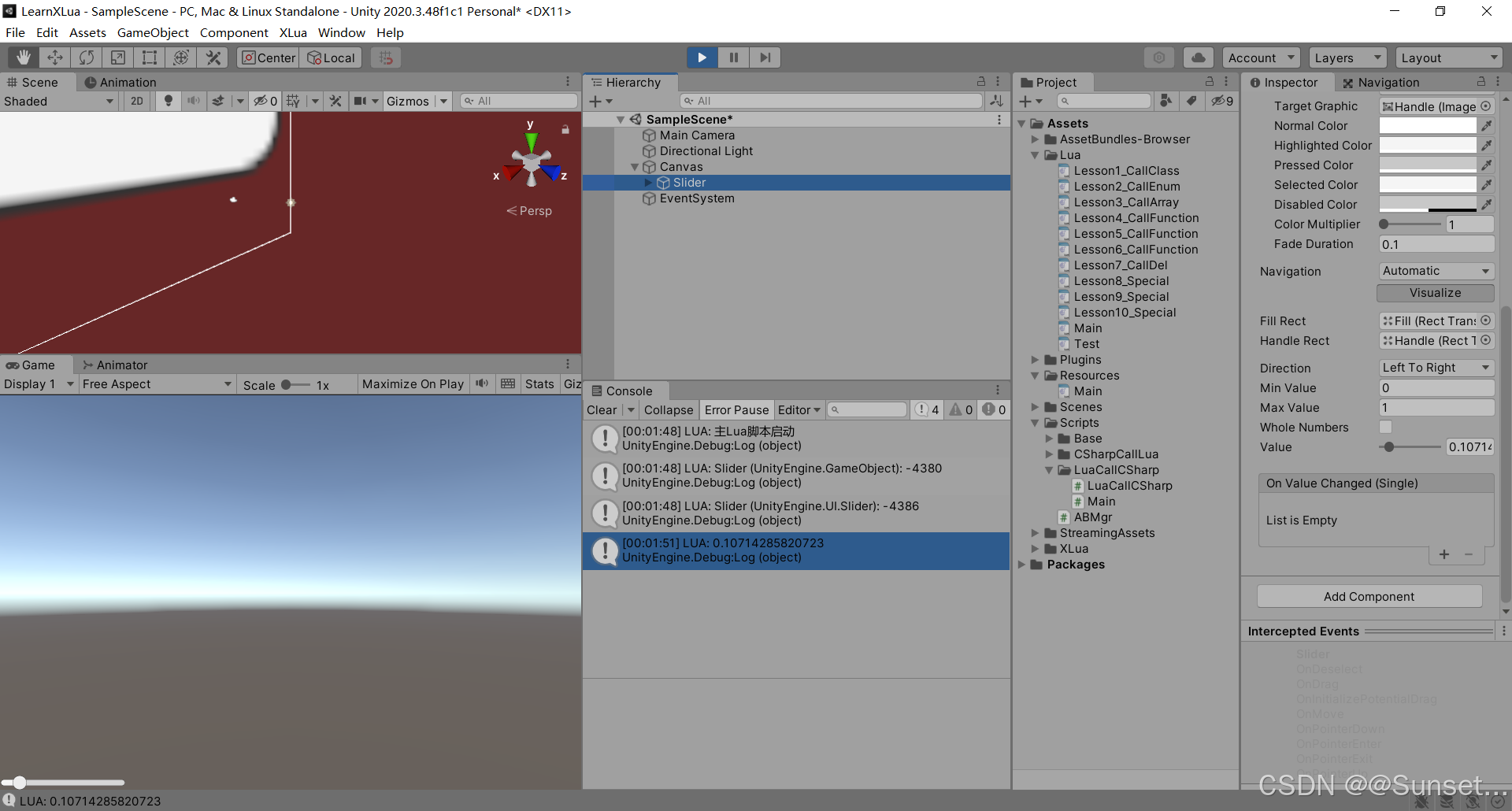Click the Step frame button
The height and width of the screenshot is (811, 1512).
765,57
